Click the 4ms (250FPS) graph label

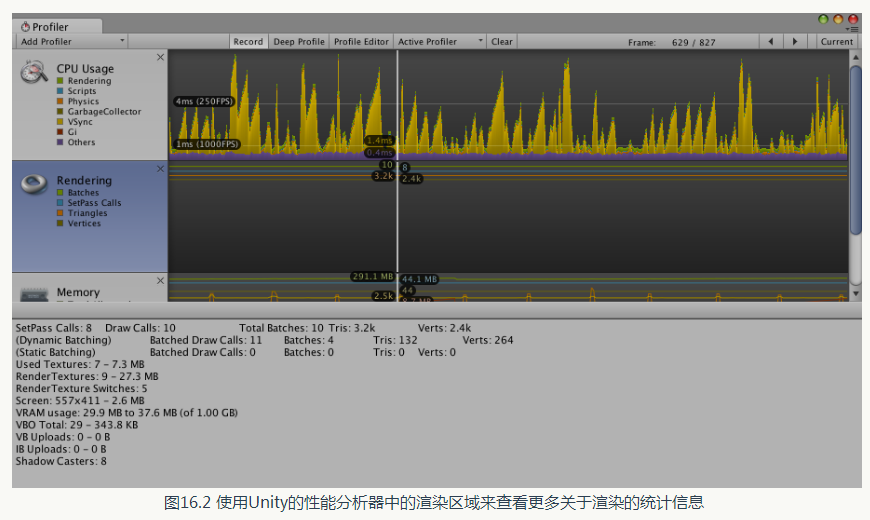(204, 102)
